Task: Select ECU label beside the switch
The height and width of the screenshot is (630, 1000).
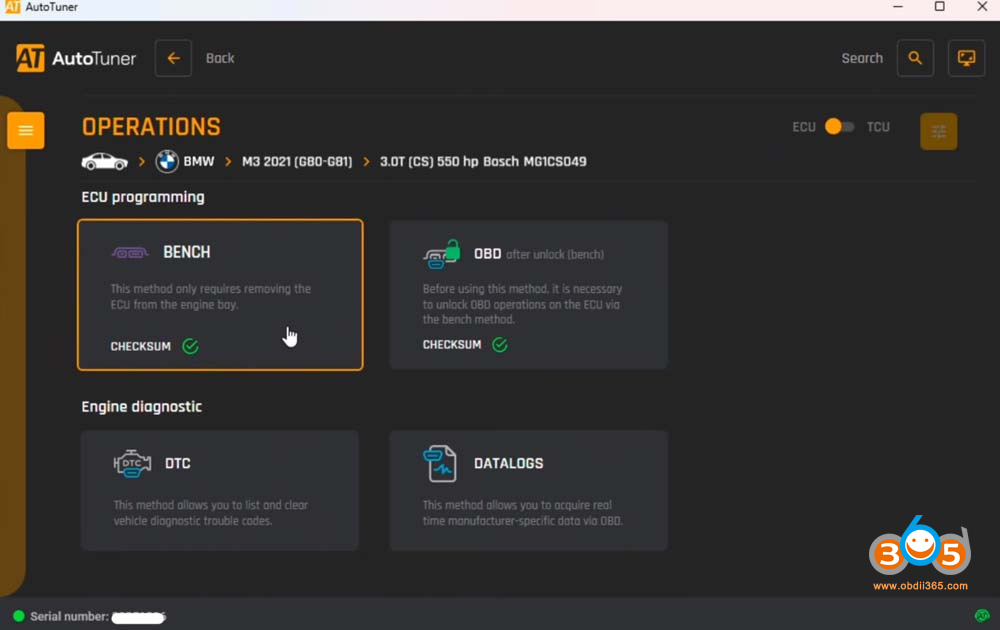Action: coord(804,127)
